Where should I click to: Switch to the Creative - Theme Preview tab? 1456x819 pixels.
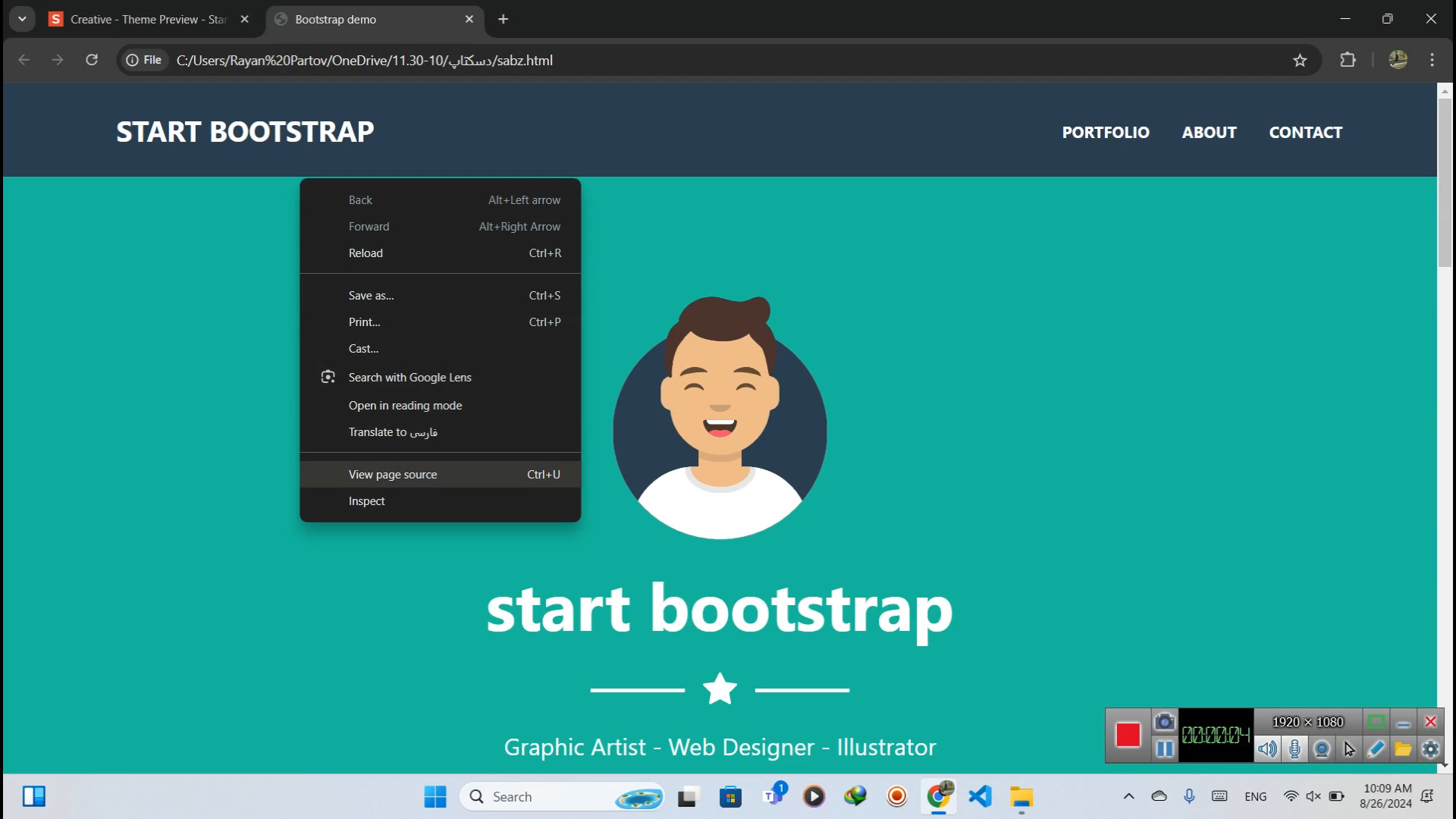(x=148, y=20)
